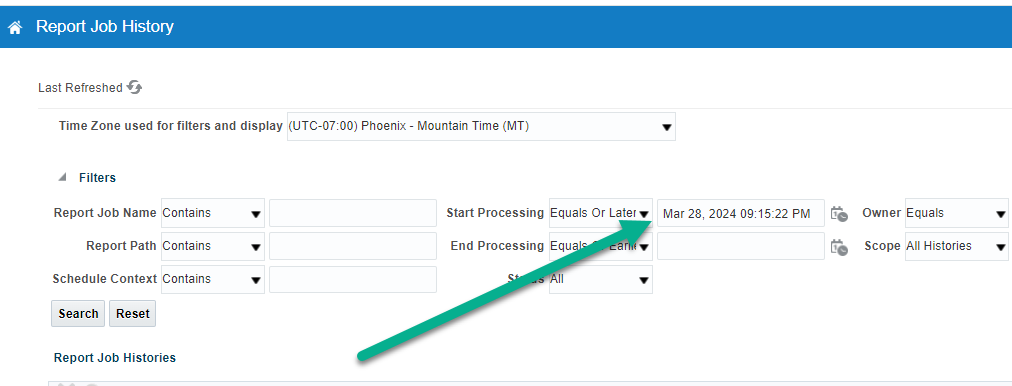Image resolution: width=1012 pixels, height=386 pixels.
Task: Click the Reset button
Action: tap(132, 314)
